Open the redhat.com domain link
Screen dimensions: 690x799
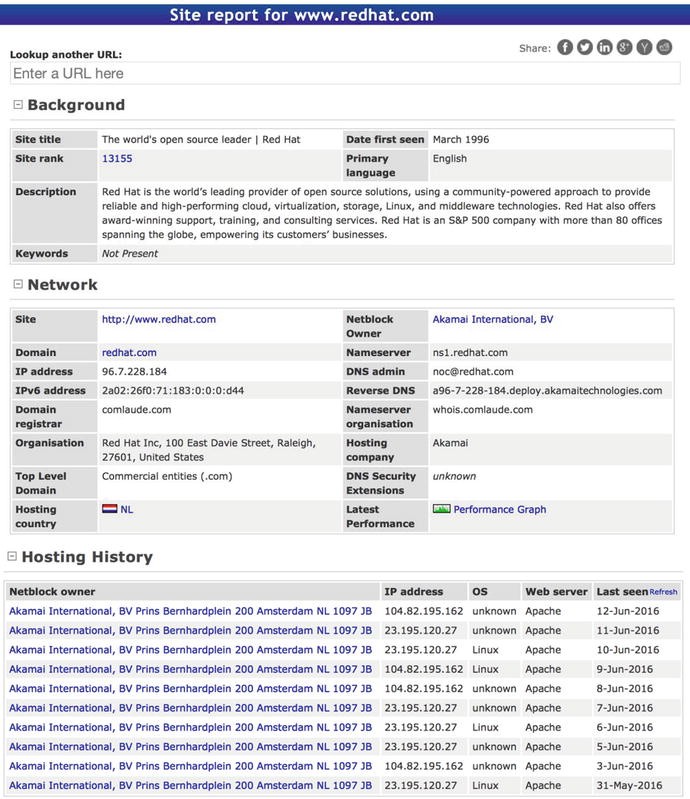click(x=129, y=353)
